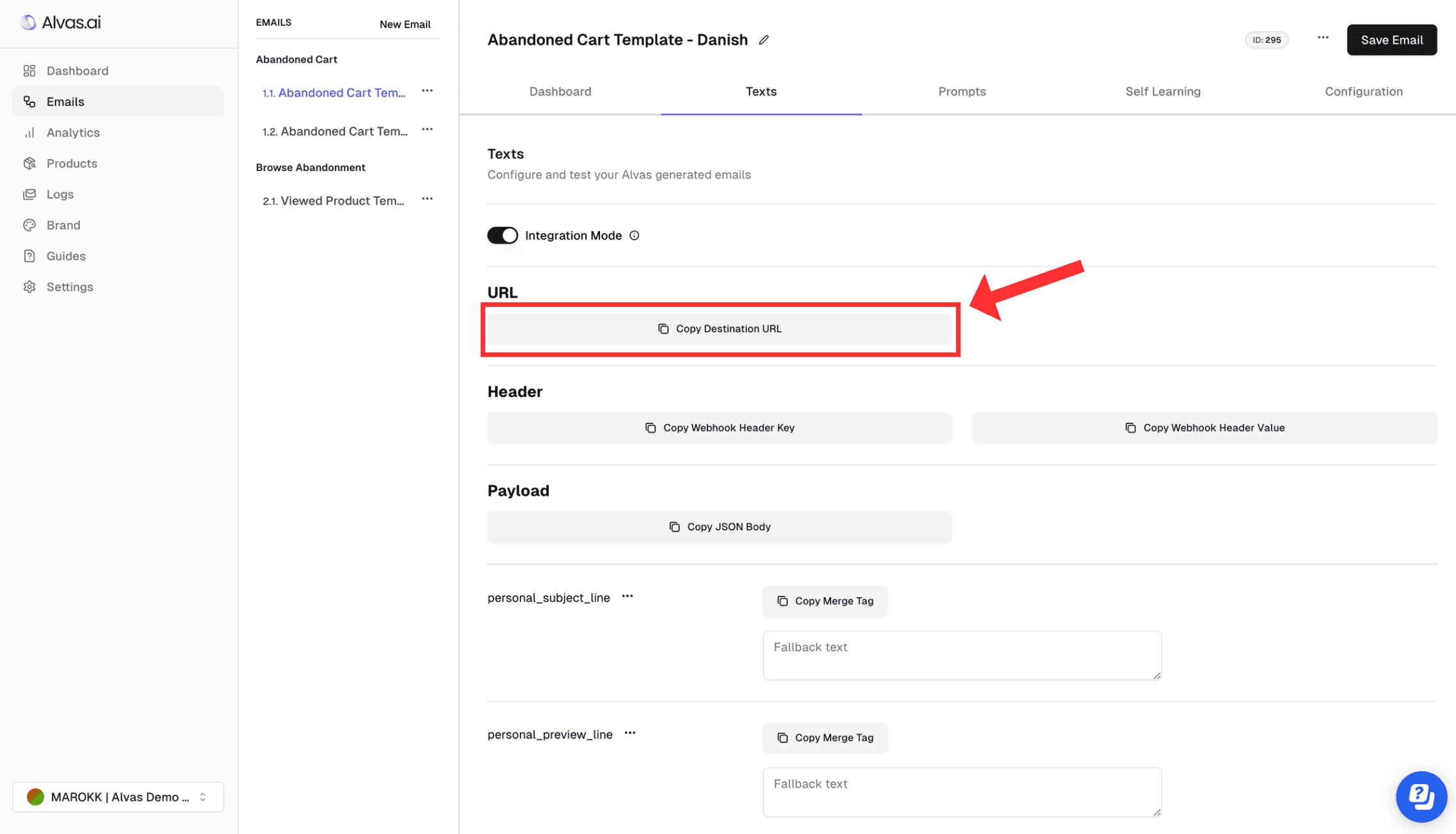1456x834 pixels.
Task: Click fallback text field for personal_preview_line
Action: [962, 792]
